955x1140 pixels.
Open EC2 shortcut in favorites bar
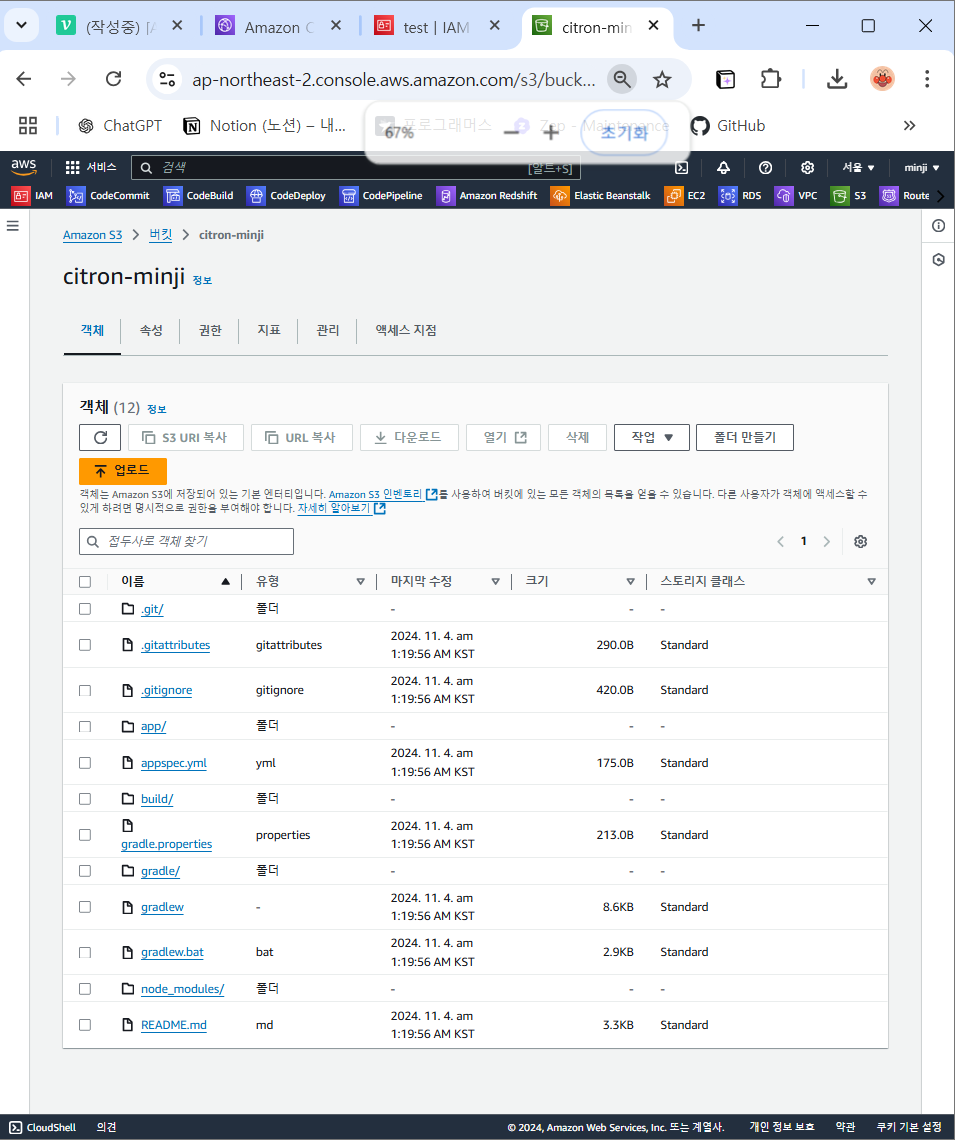(x=685, y=196)
